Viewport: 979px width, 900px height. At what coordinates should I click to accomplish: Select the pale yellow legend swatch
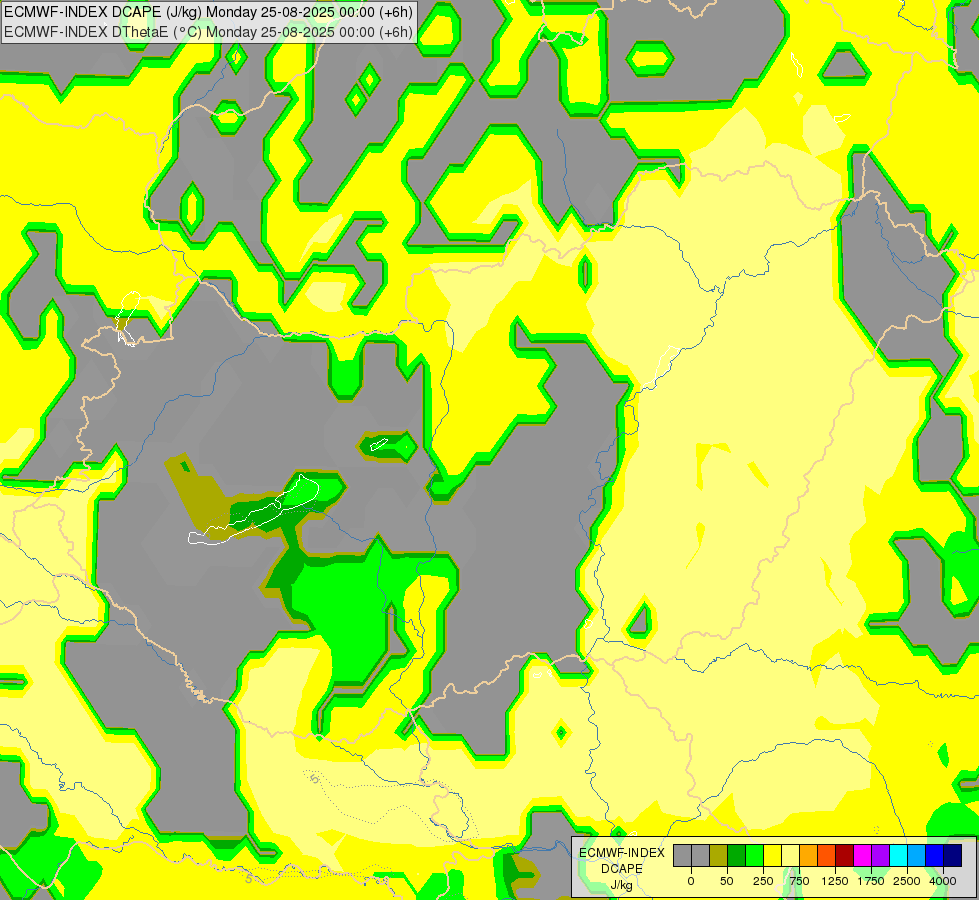[790, 855]
